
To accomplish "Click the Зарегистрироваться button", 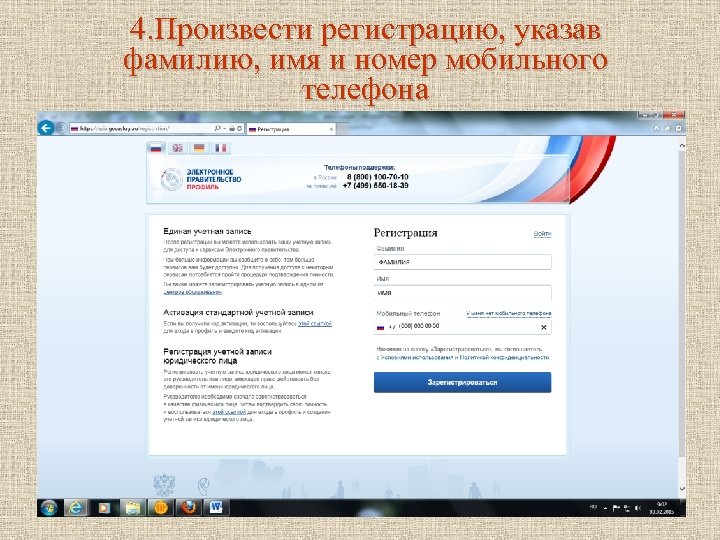I will tap(462, 382).
